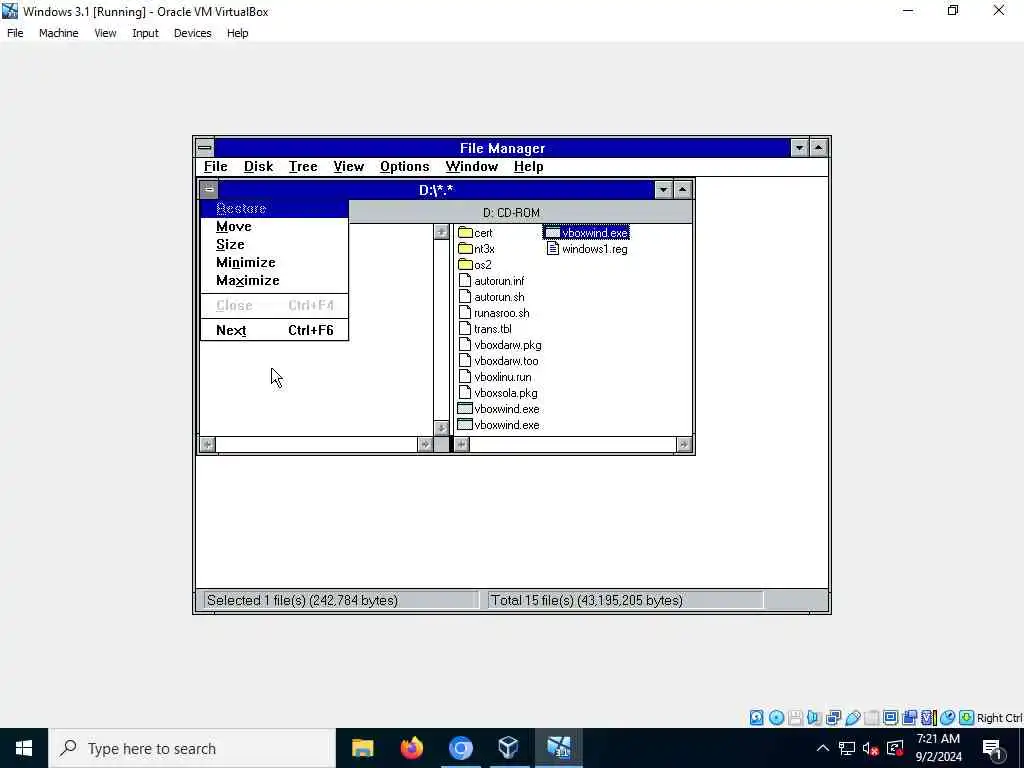
Task: Open the VirtualBox Input menu
Action: [145, 33]
